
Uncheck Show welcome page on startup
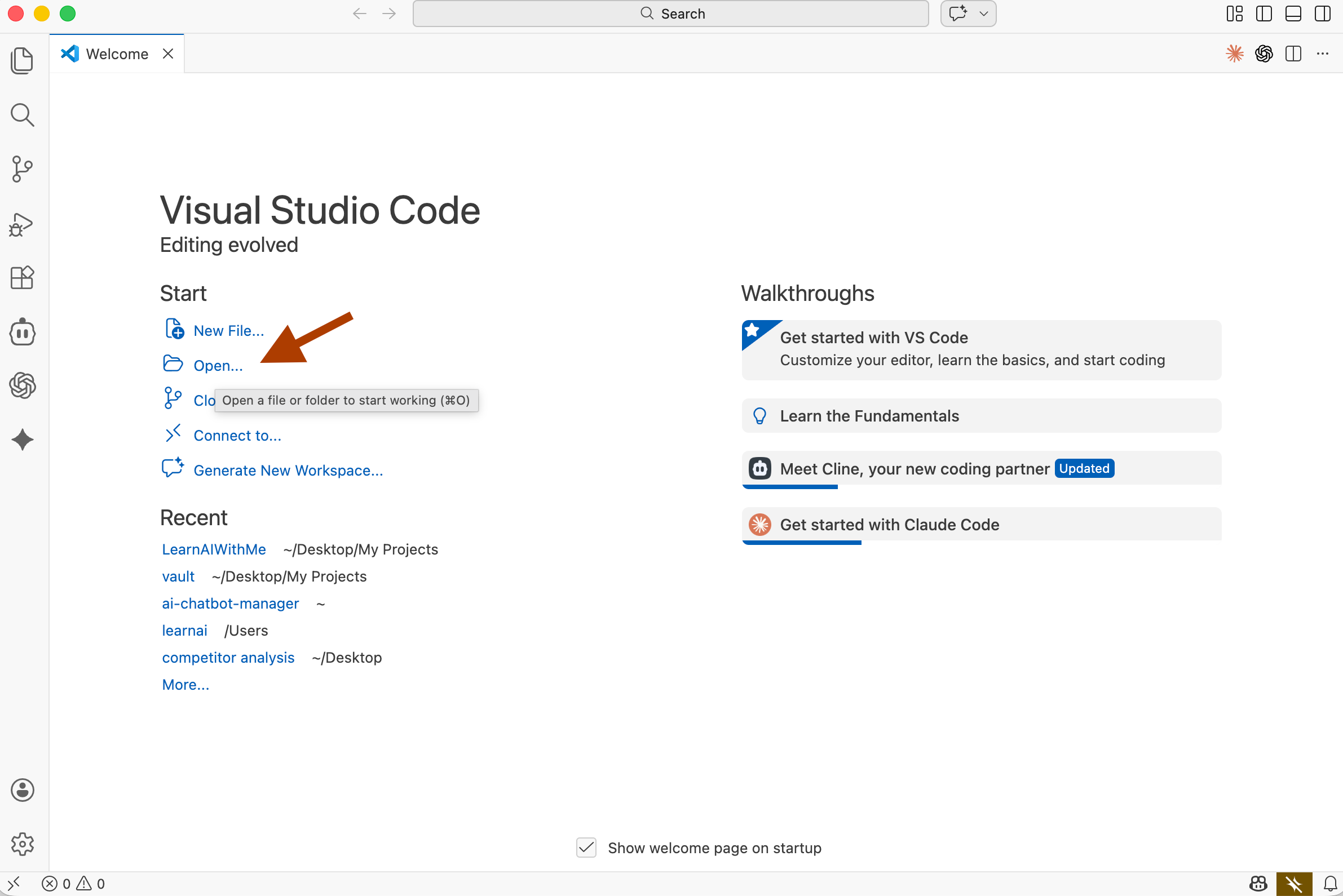(x=586, y=848)
